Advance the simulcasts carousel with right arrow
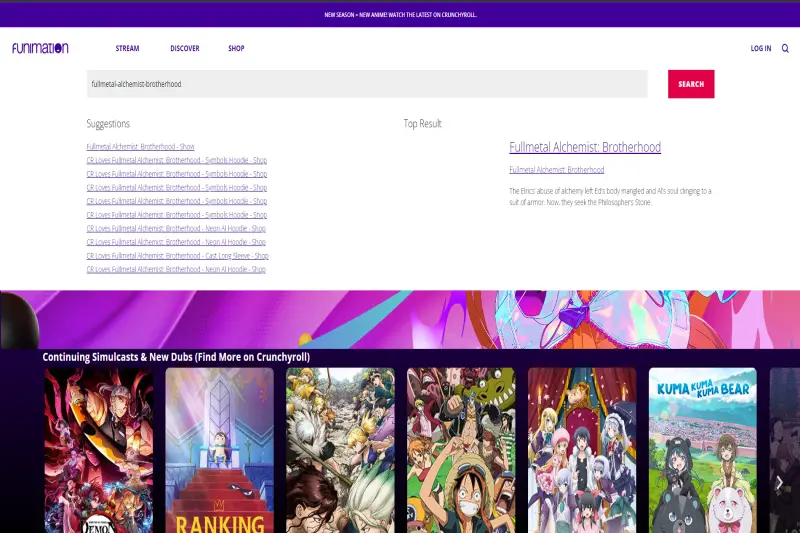 (779, 482)
